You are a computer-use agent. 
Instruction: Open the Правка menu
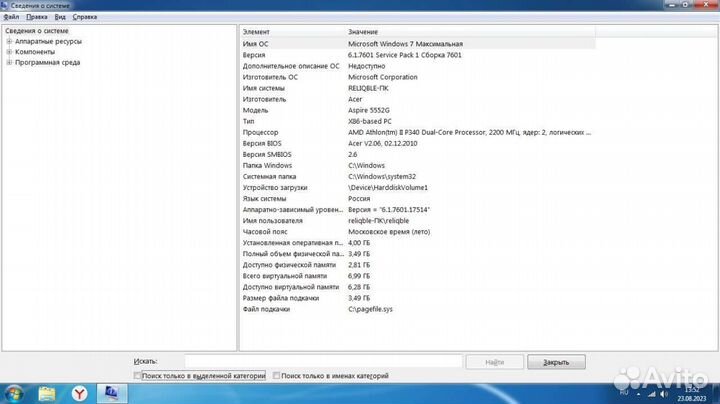point(37,17)
